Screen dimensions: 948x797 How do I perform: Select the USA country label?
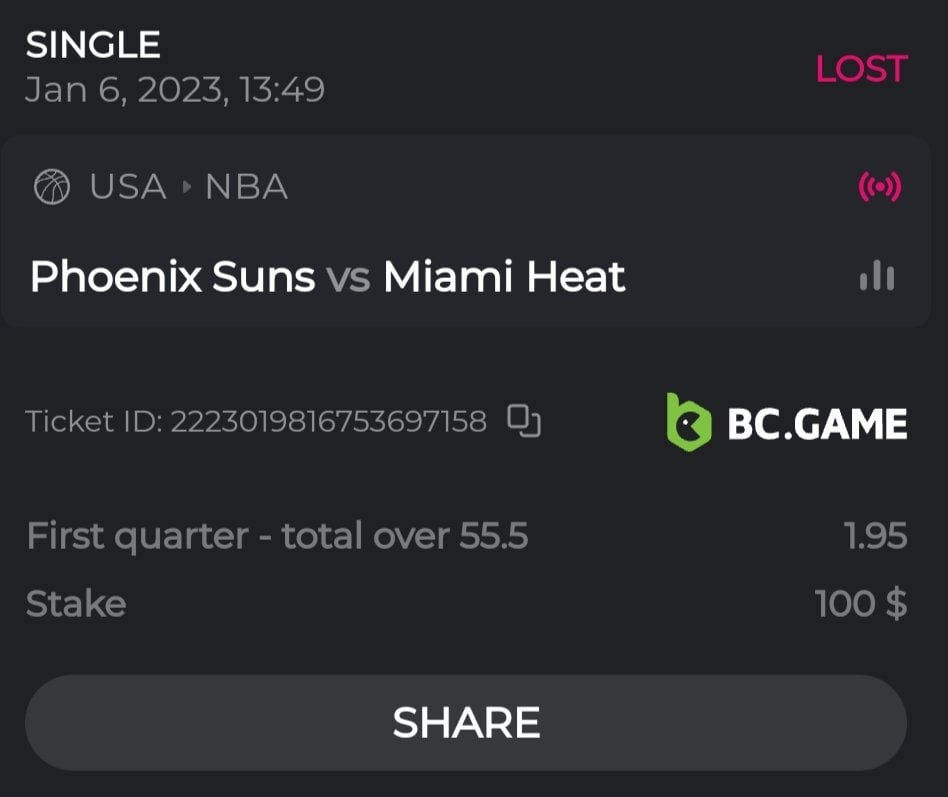(128, 187)
